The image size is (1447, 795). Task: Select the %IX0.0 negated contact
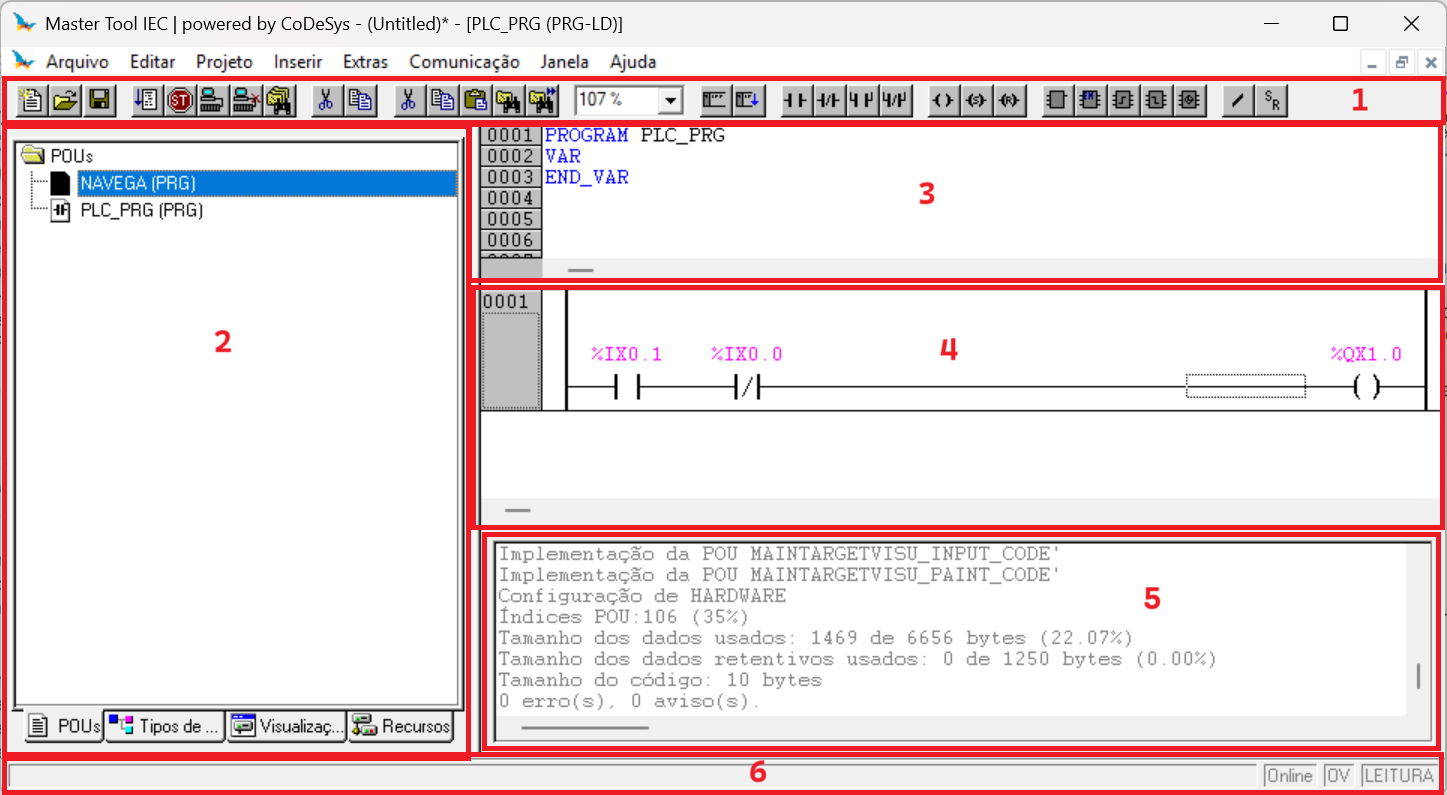coord(747,387)
